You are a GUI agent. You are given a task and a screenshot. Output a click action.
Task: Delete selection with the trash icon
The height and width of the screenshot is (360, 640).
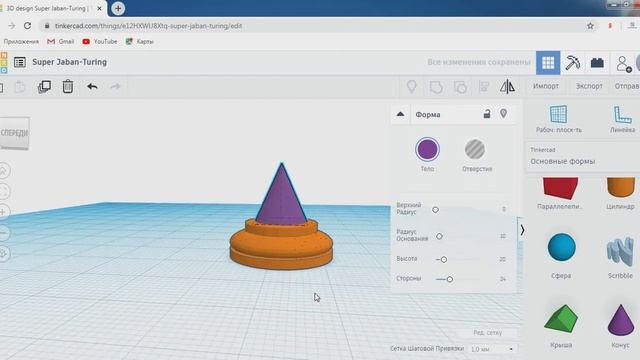[x=68, y=87]
